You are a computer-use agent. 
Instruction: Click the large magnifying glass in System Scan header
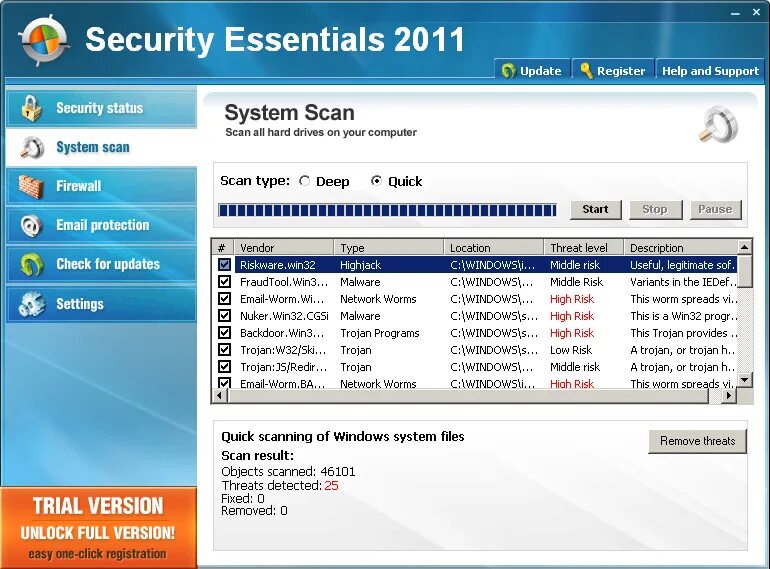coord(718,126)
